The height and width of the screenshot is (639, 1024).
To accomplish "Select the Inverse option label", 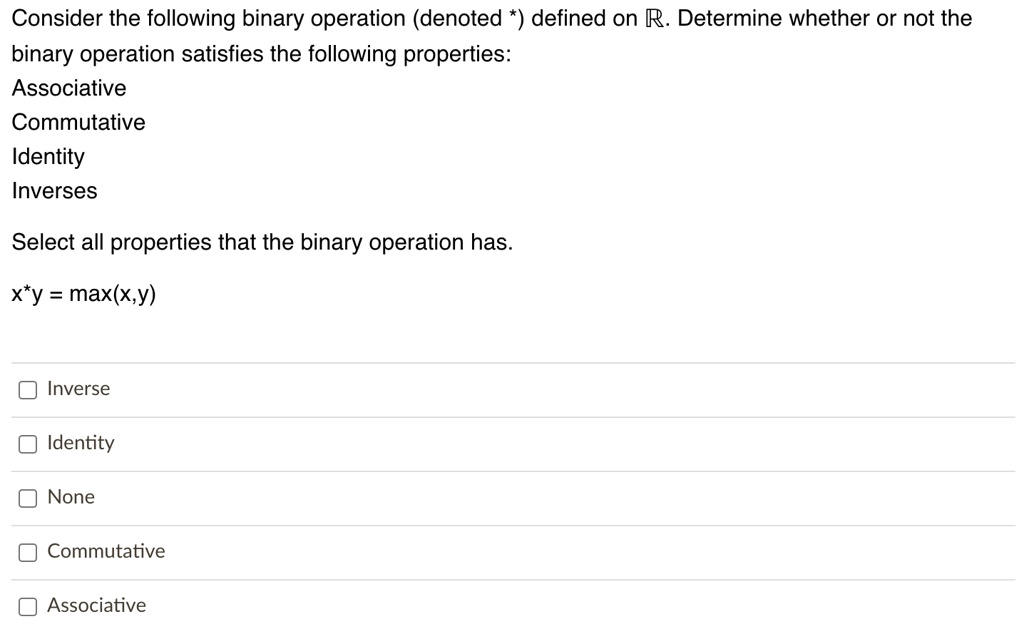I will pyautogui.click(x=78, y=389).
